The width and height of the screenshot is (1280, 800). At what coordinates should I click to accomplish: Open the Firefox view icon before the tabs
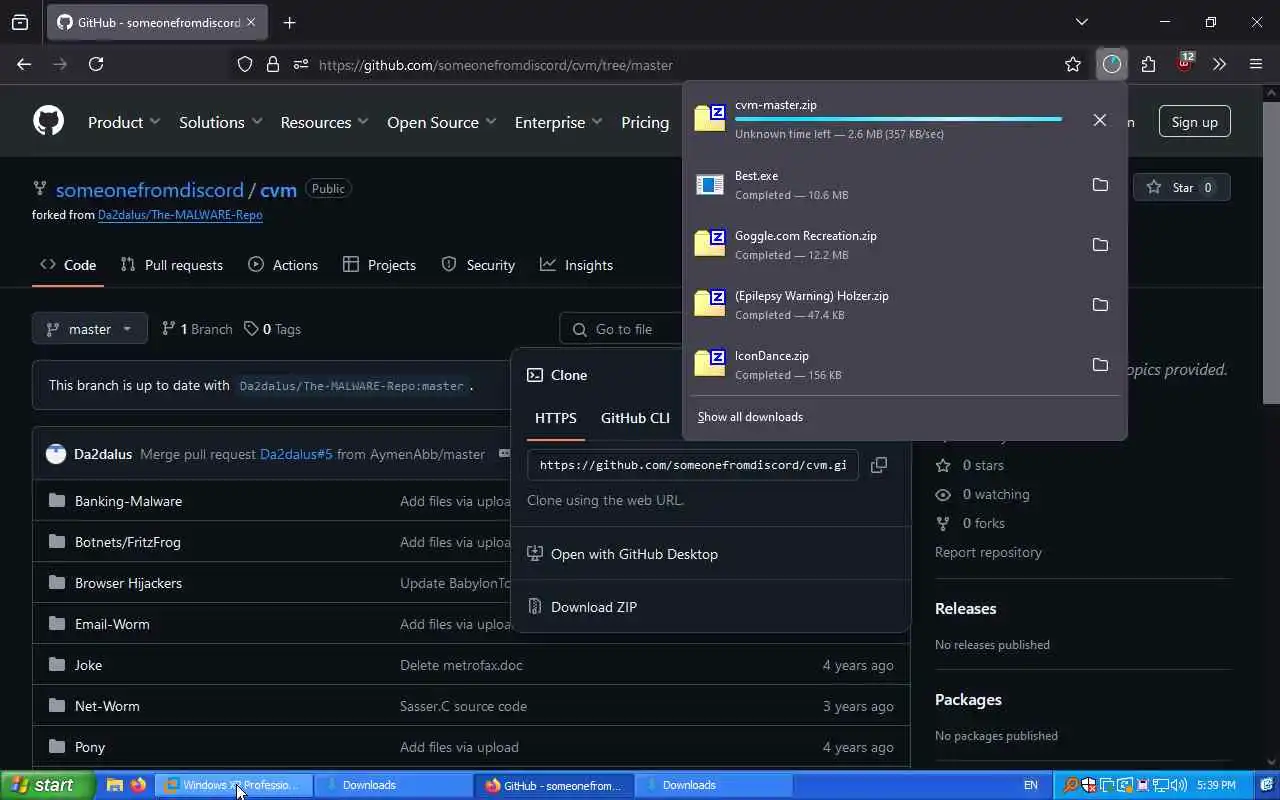pos(20,22)
